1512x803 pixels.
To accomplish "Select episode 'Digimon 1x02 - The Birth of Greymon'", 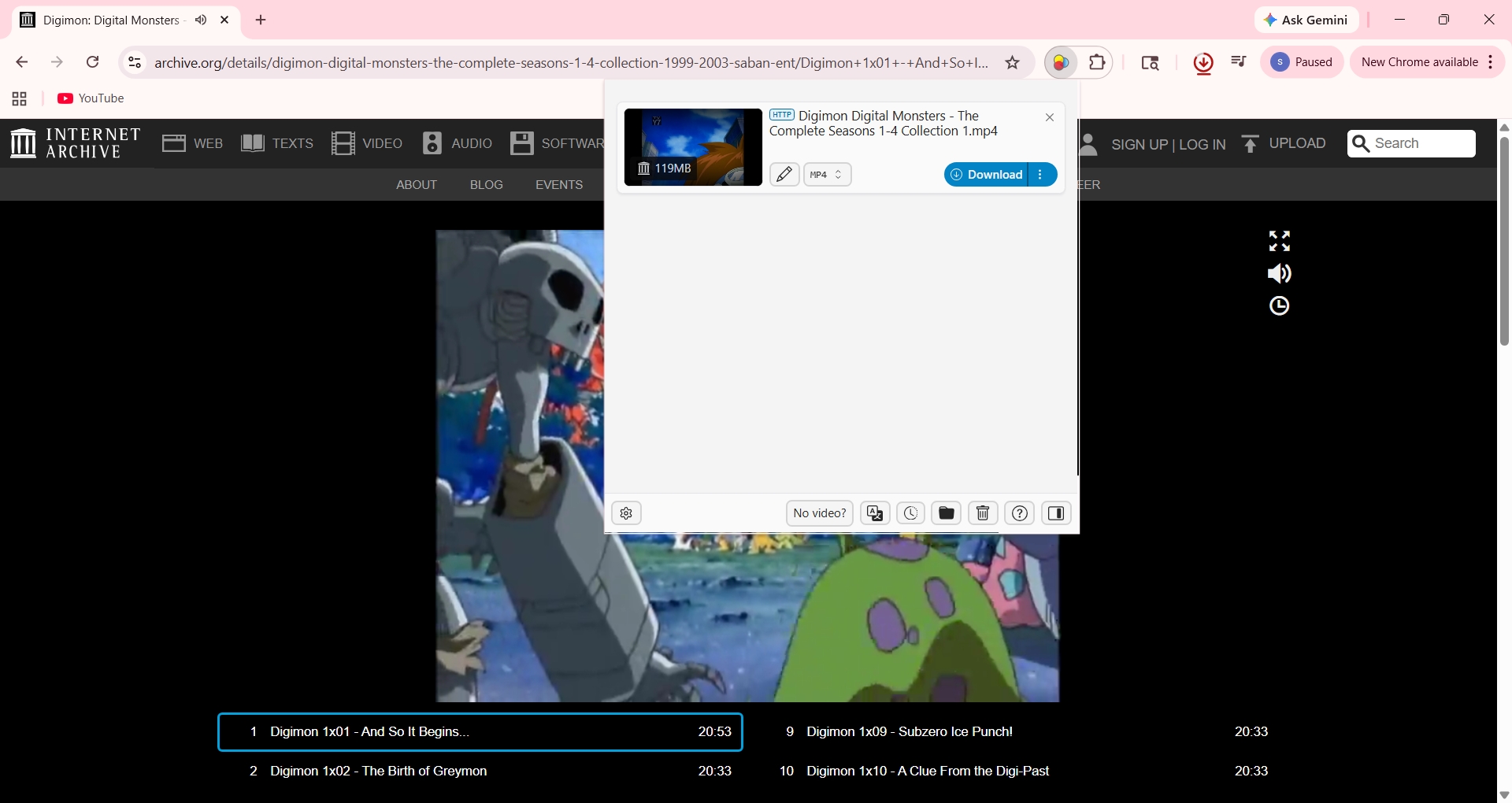I will 378,771.
